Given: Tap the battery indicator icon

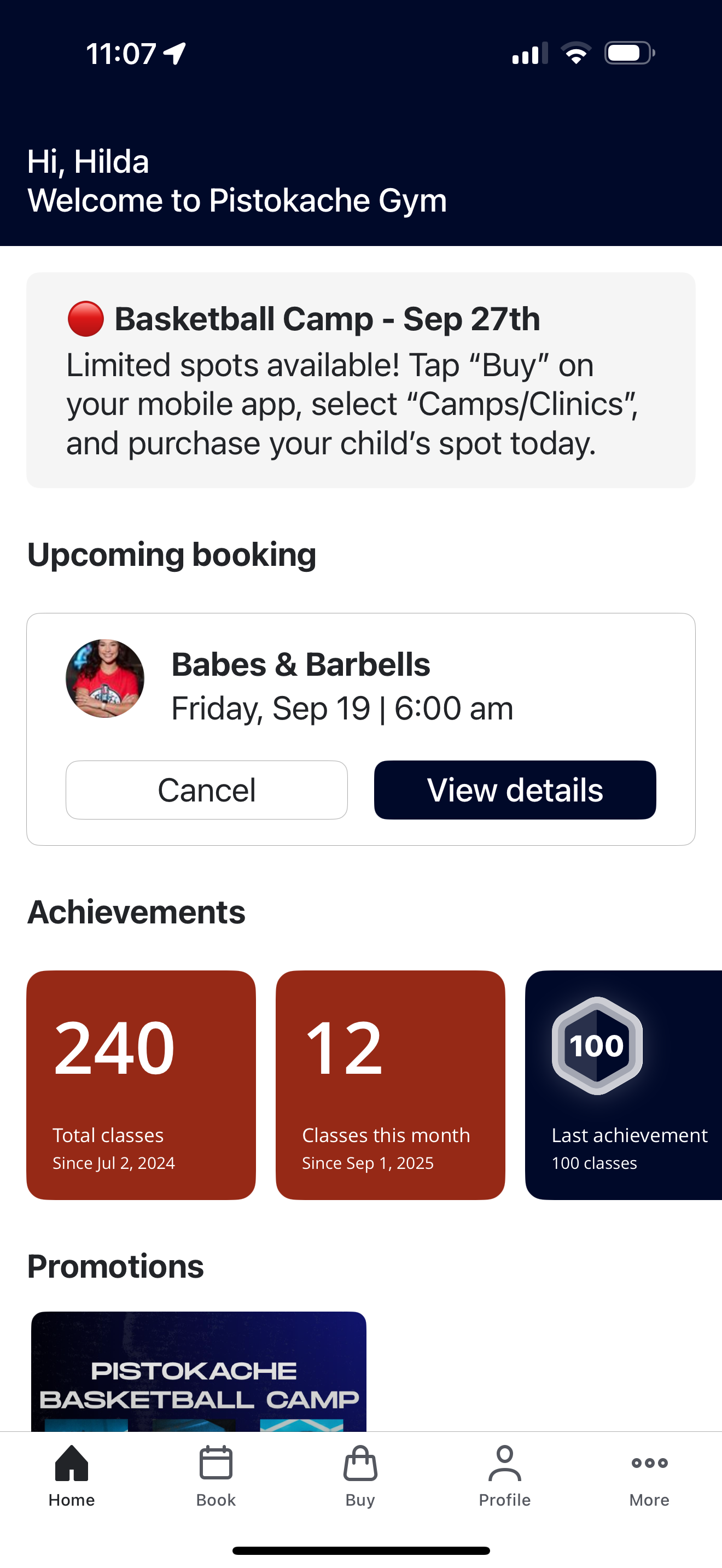Looking at the screenshot, I should [x=629, y=54].
